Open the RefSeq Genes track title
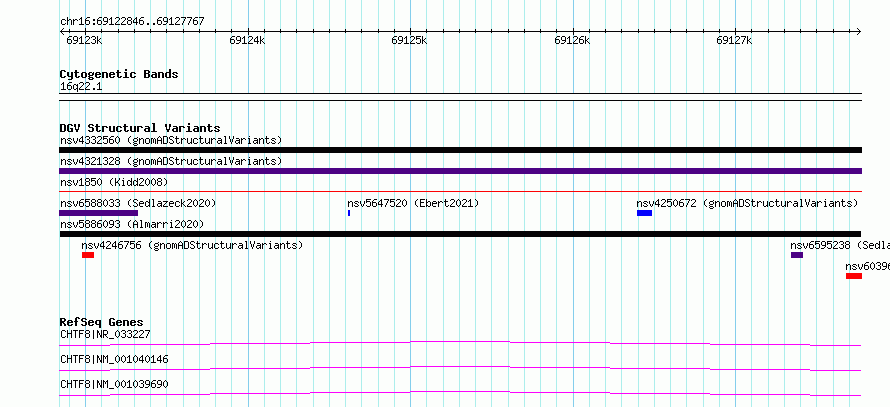The height and width of the screenshot is (407, 890). coord(101,322)
